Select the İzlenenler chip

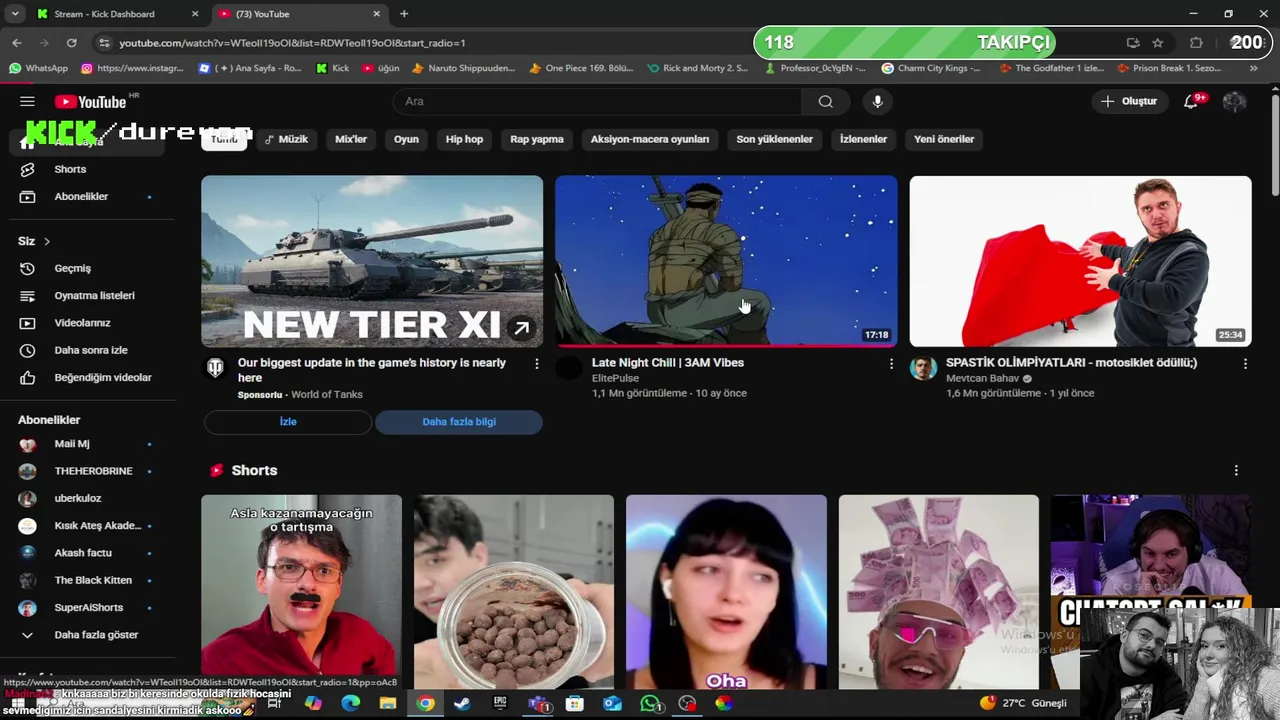[863, 139]
